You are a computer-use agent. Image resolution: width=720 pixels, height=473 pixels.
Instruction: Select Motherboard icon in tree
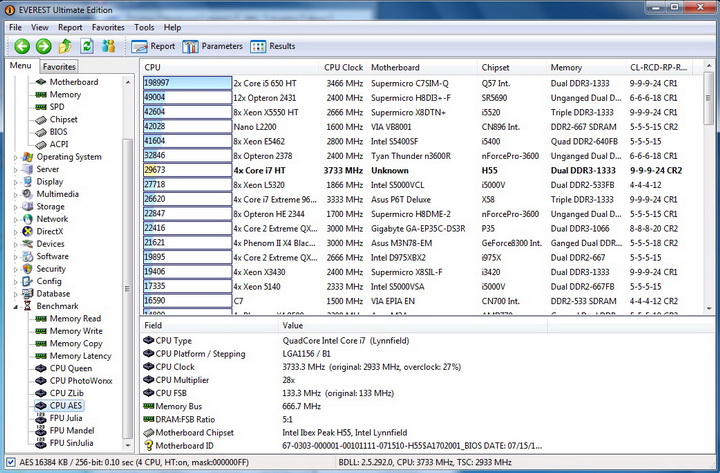click(x=41, y=82)
